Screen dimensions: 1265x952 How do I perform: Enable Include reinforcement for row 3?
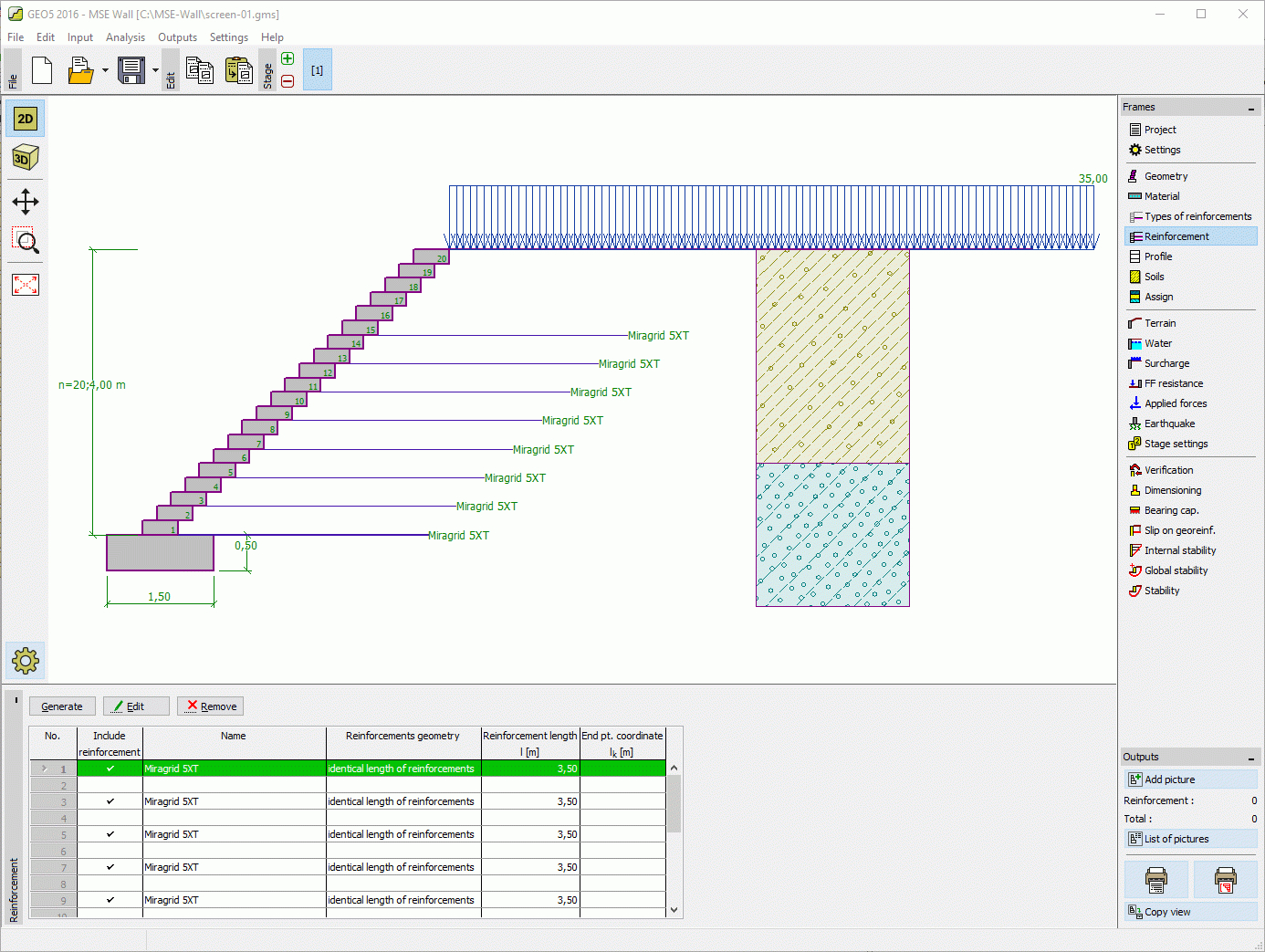[110, 801]
